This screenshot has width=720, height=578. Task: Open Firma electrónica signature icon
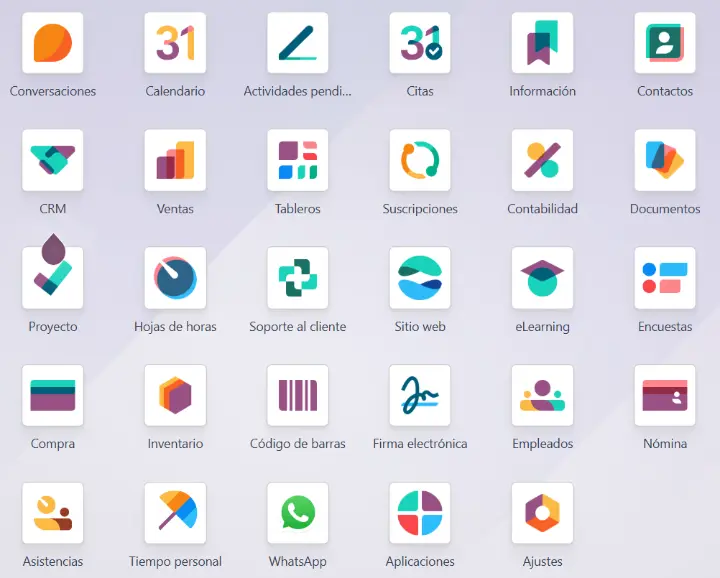pyautogui.click(x=420, y=395)
